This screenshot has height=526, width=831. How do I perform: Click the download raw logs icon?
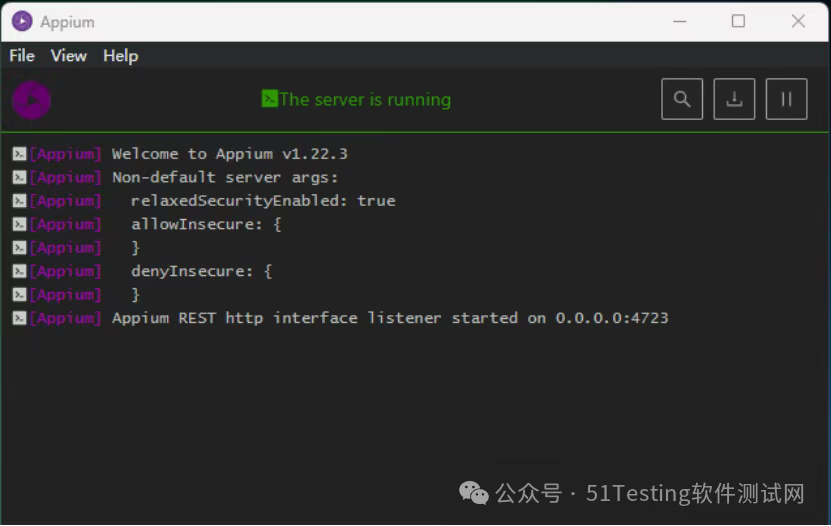[734, 99]
